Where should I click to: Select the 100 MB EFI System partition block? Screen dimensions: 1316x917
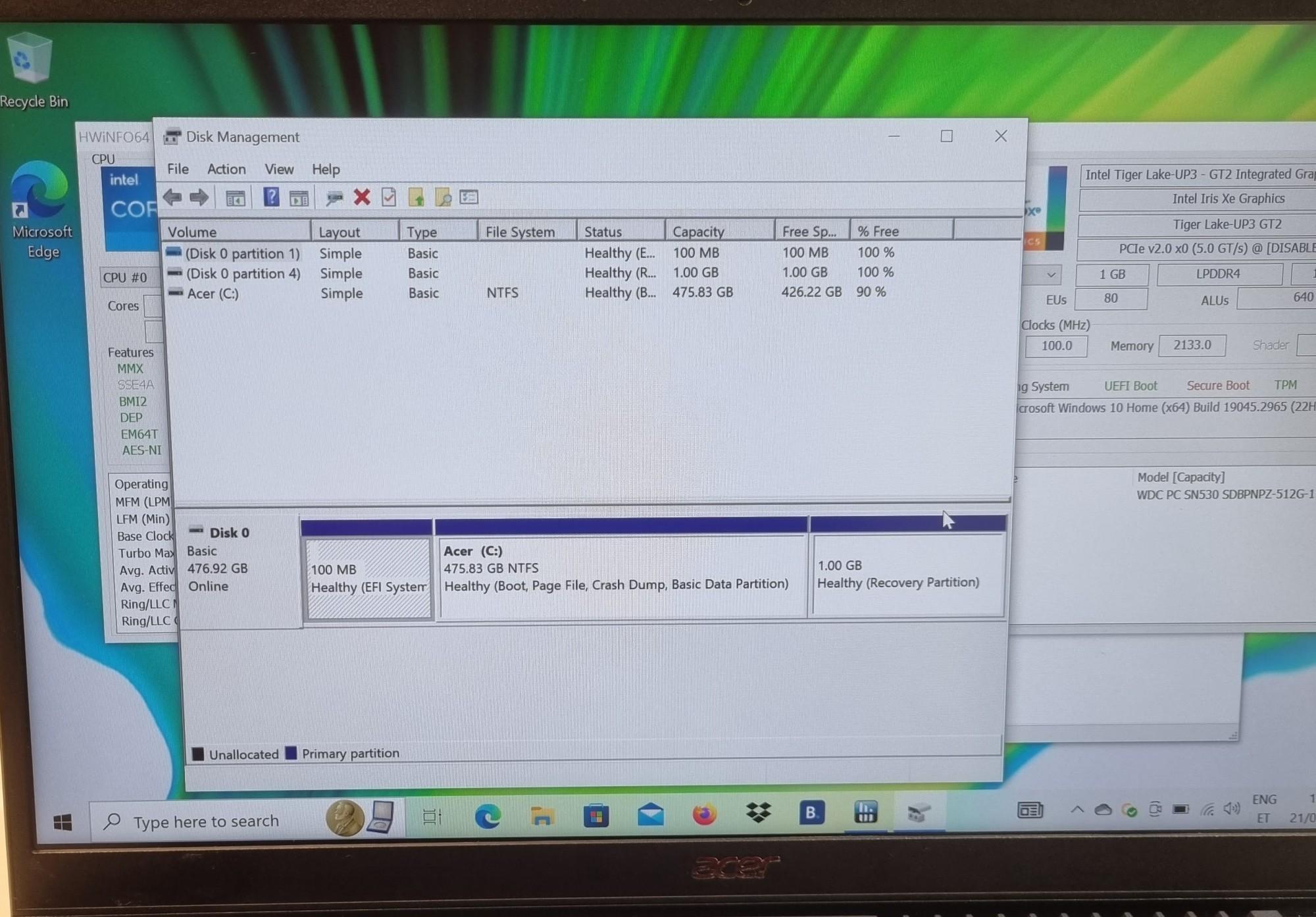(368, 578)
